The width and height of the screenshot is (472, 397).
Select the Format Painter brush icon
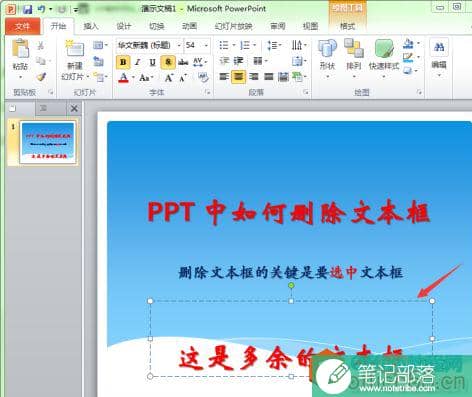tap(41, 77)
